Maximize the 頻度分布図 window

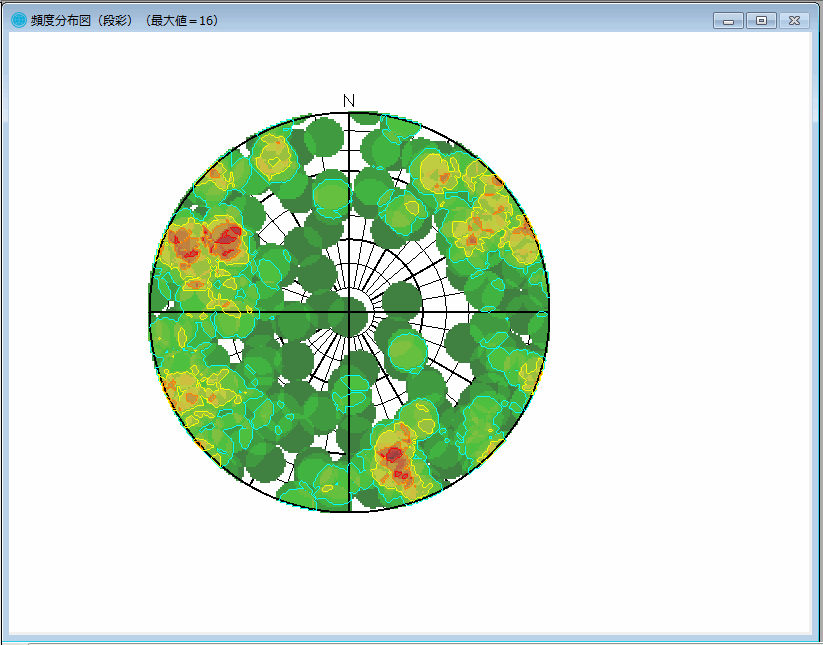click(761, 21)
